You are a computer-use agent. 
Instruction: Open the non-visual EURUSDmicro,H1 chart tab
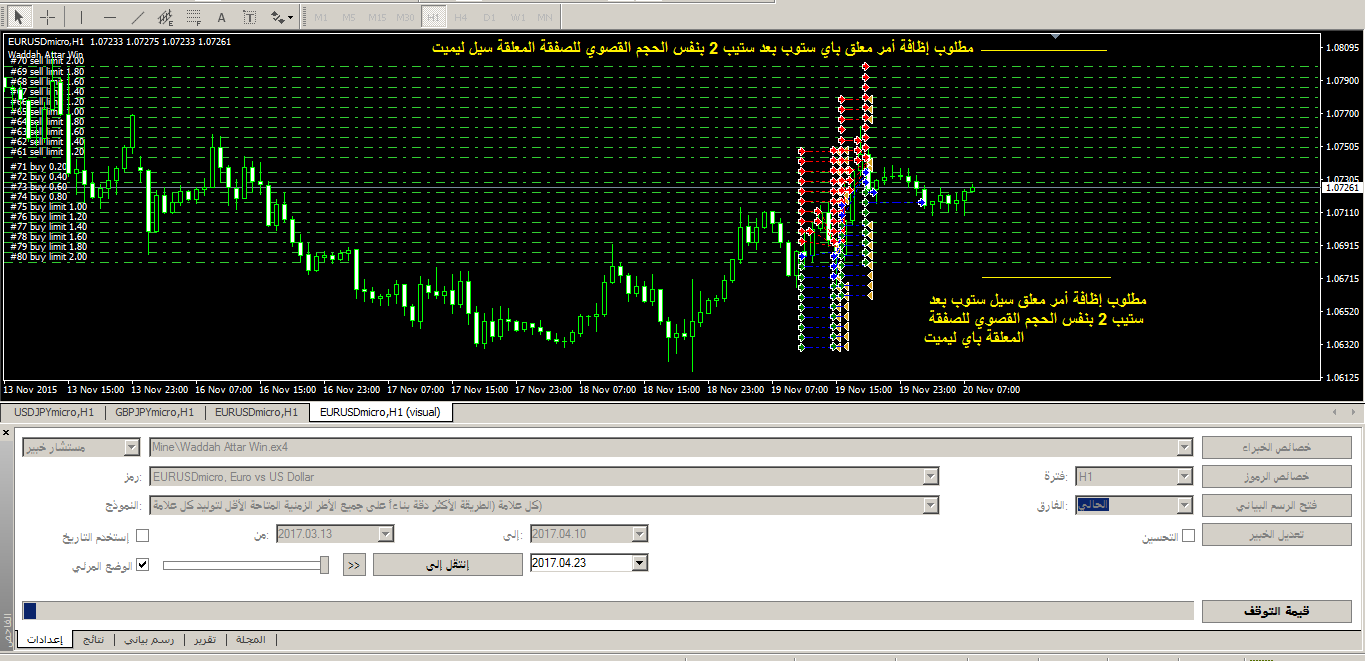click(x=256, y=412)
